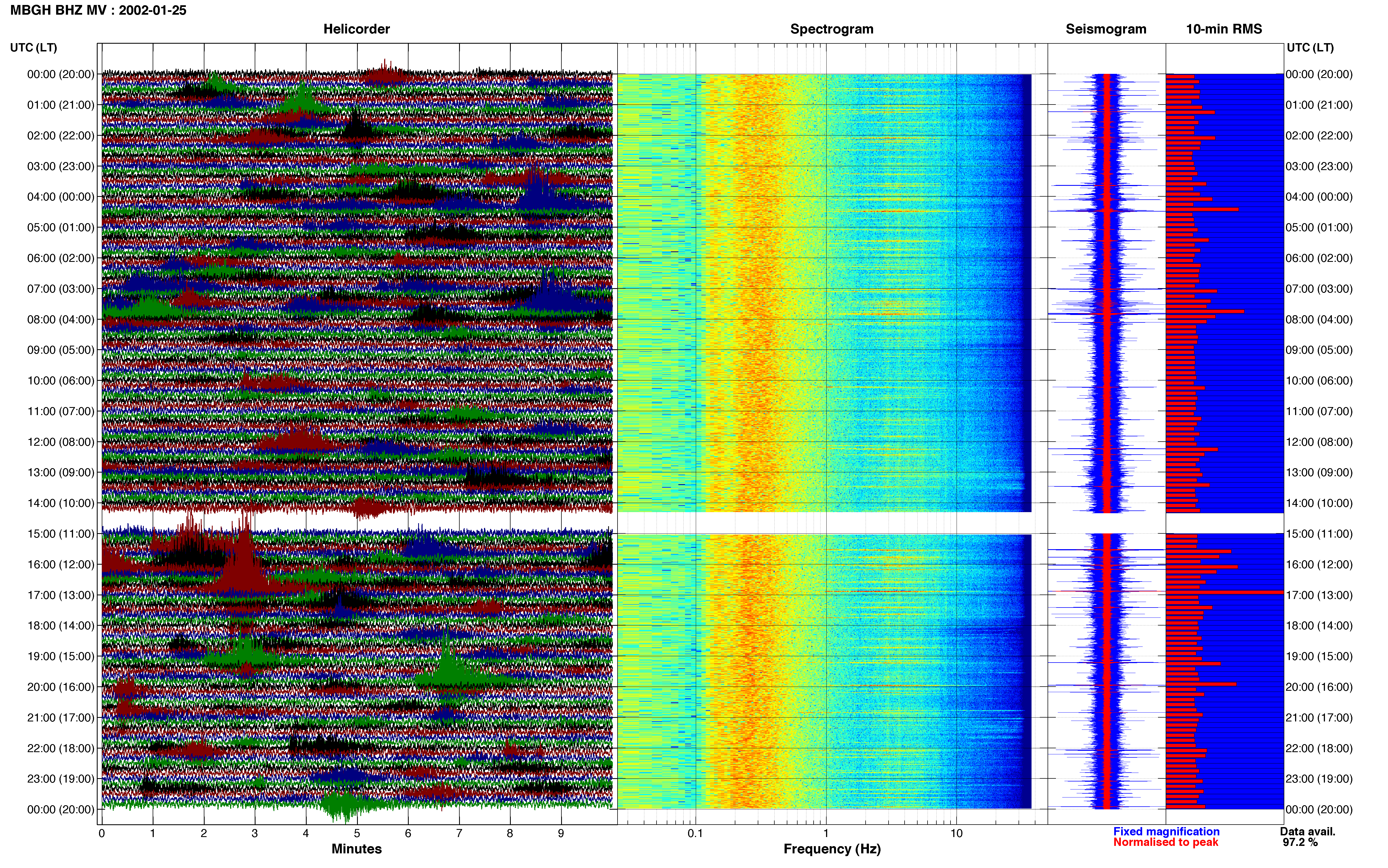Click the 'Normalised to peak' legend text
1388x868 pixels.
click(x=1165, y=843)
